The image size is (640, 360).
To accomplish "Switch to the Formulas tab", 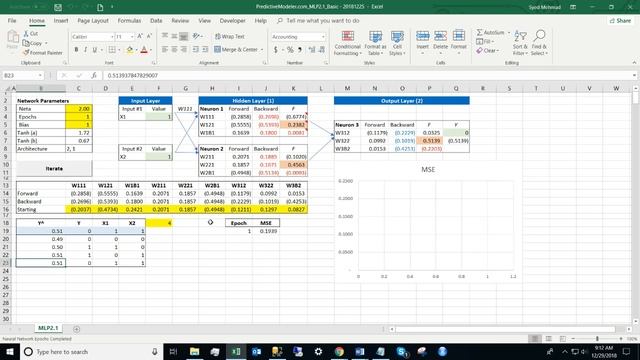I will coord(129,20).
